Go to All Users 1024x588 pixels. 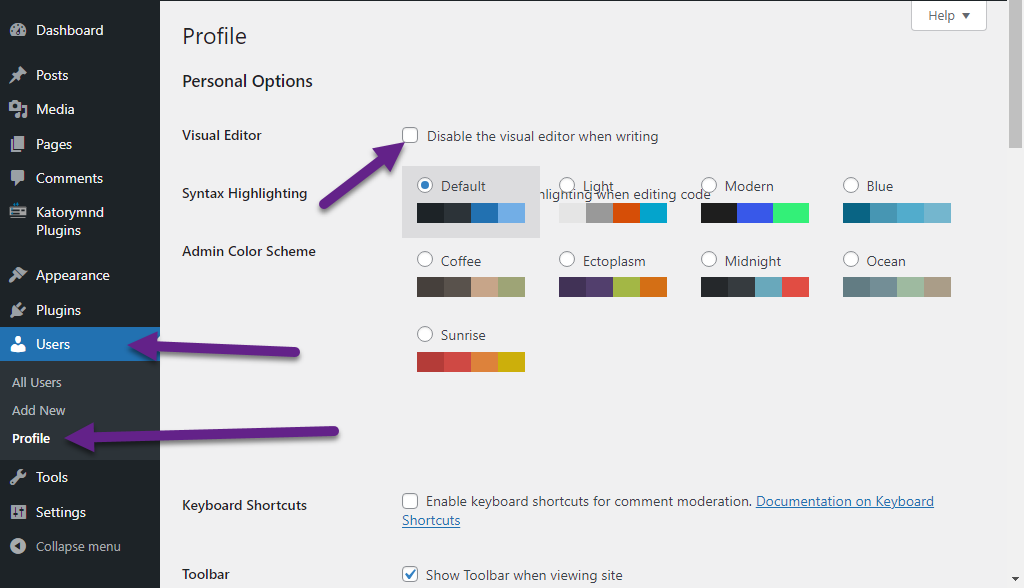coord(36,382)
